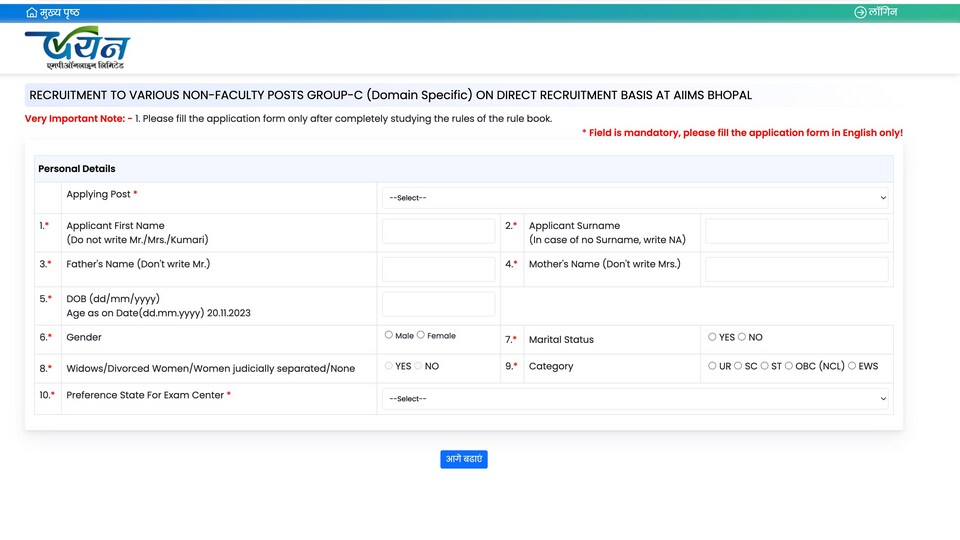Select OBC (NCL) category radio button
Image resolution: width=960 pixels, height=540 pixels.
pos(789,366)
